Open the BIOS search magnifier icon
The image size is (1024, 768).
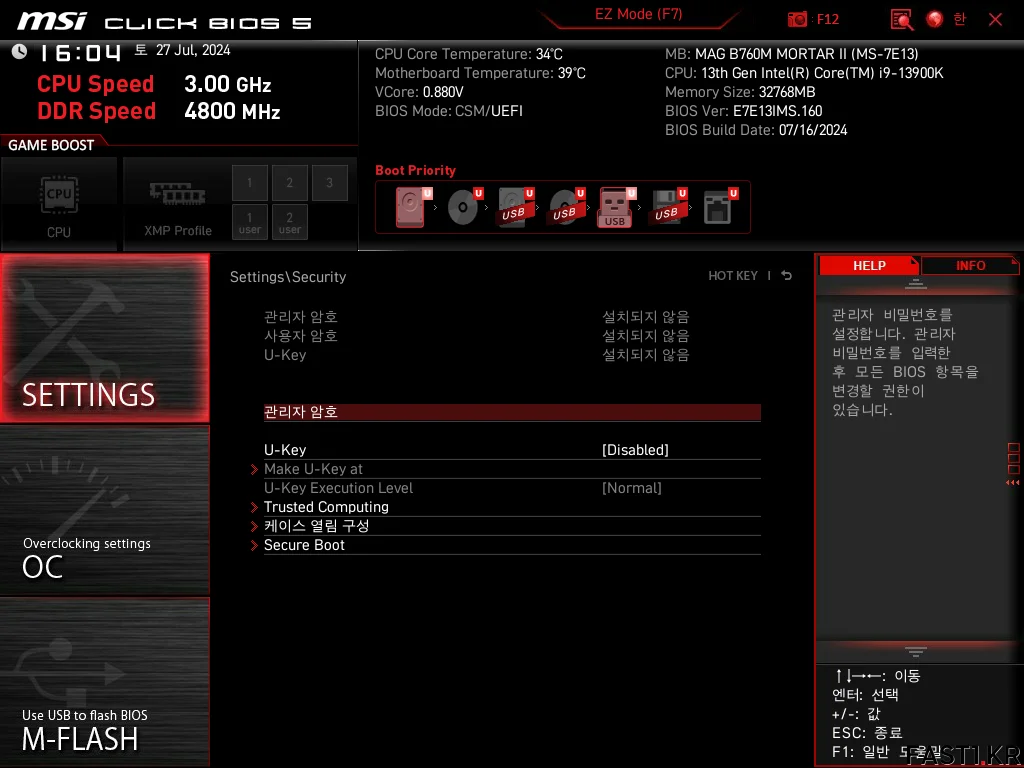pos(902,20)
